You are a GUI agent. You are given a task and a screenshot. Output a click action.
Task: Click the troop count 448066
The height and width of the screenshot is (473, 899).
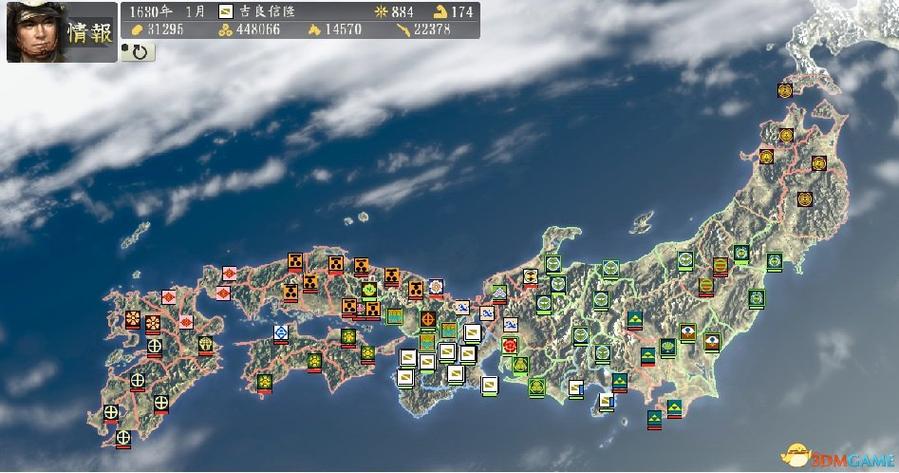tap(258, 30)
